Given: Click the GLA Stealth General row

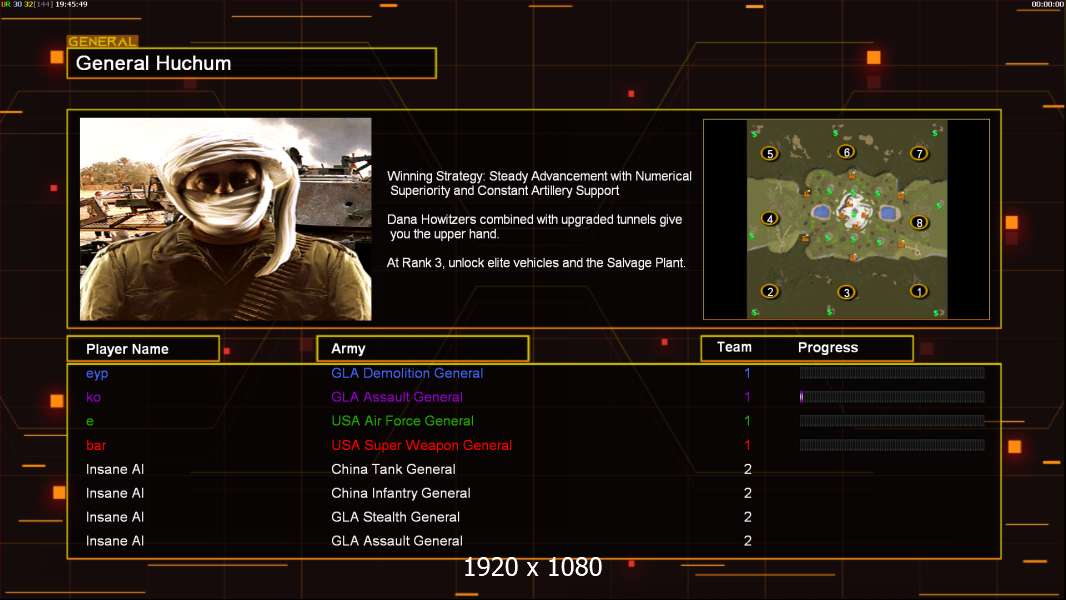Looking at the screenshot, I should tap(534, 517).
